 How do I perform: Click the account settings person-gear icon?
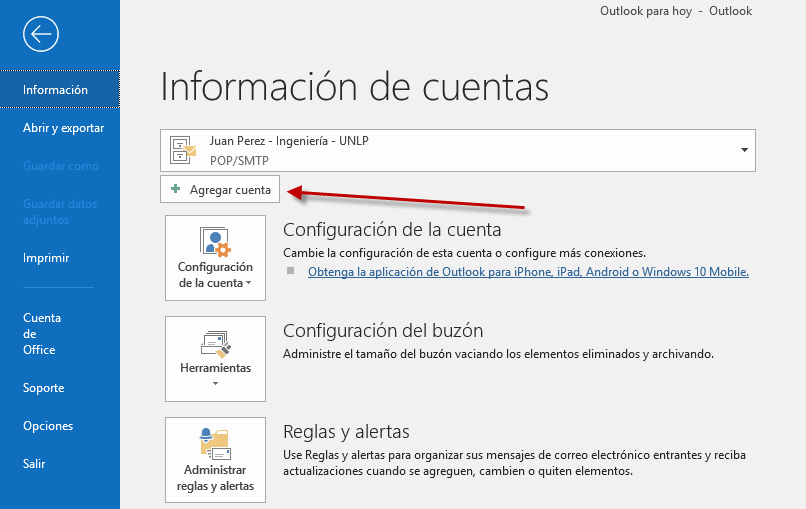pos(215,242)
